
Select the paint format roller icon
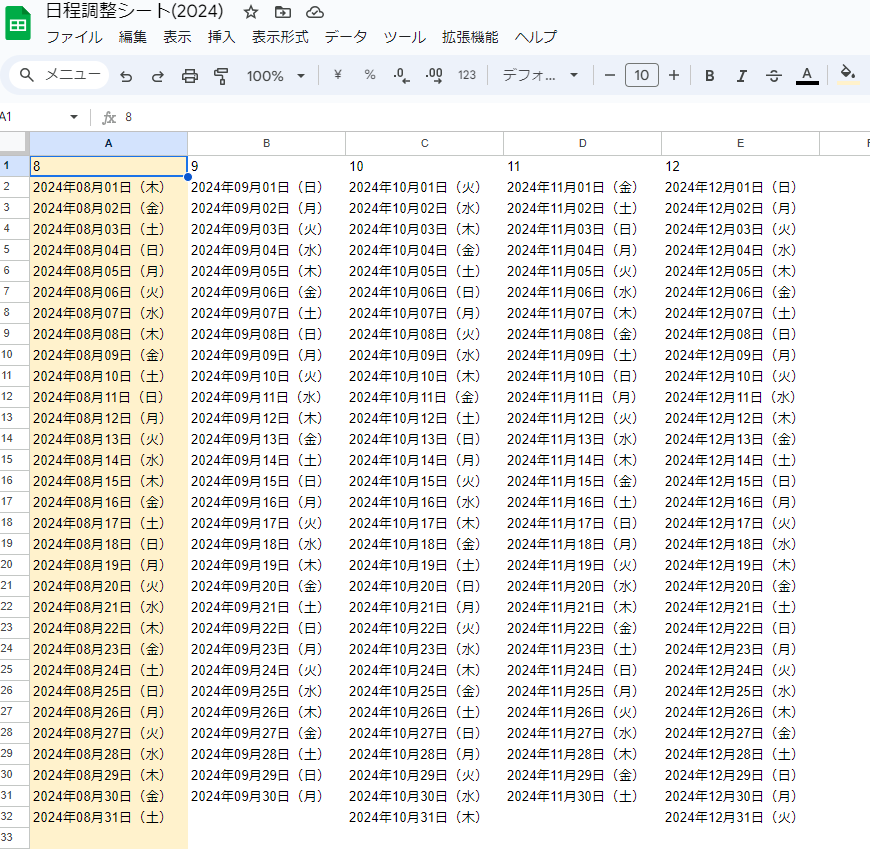point(221,75)
